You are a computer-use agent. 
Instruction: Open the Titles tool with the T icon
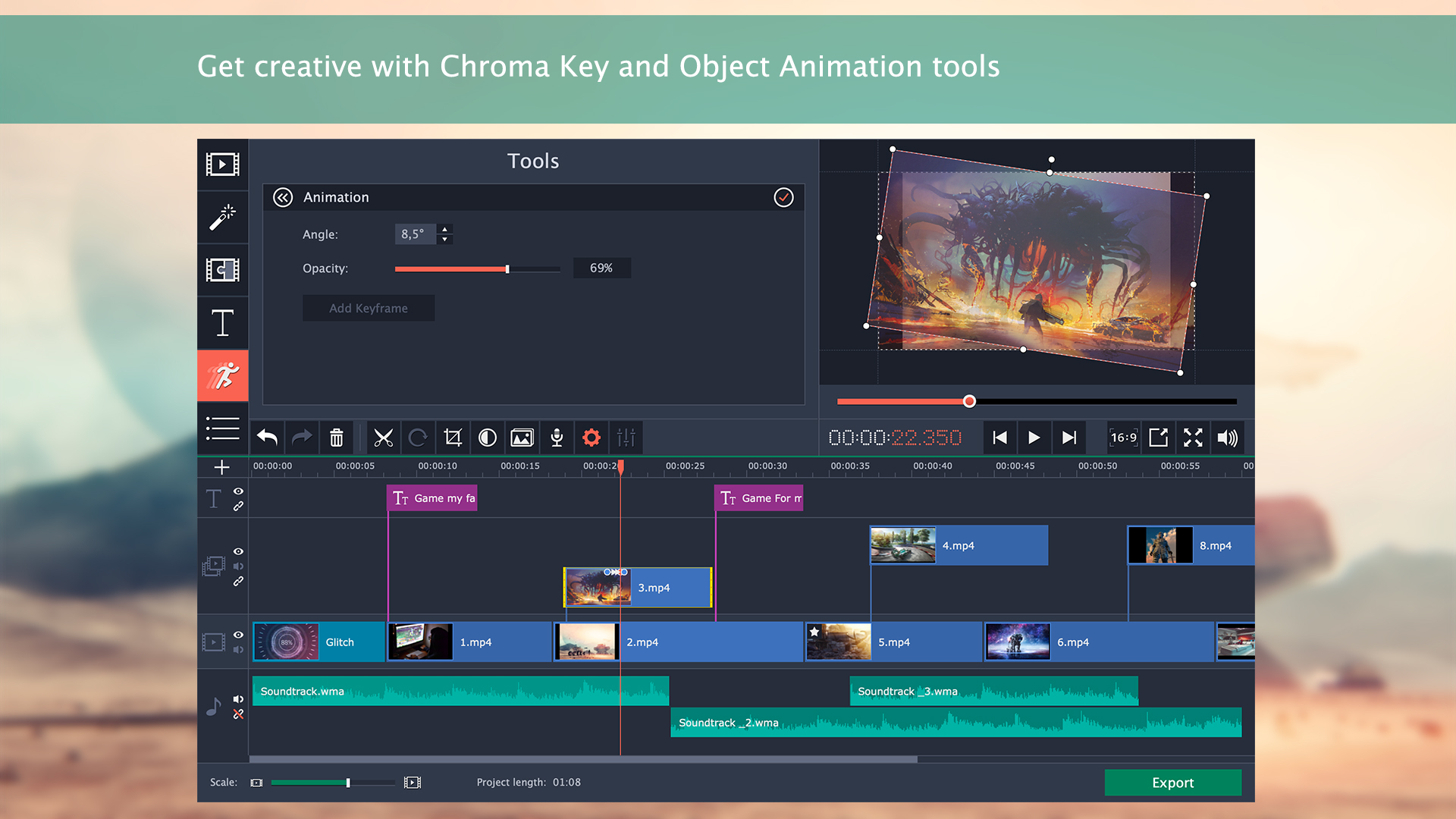click(x=222, y=322)
